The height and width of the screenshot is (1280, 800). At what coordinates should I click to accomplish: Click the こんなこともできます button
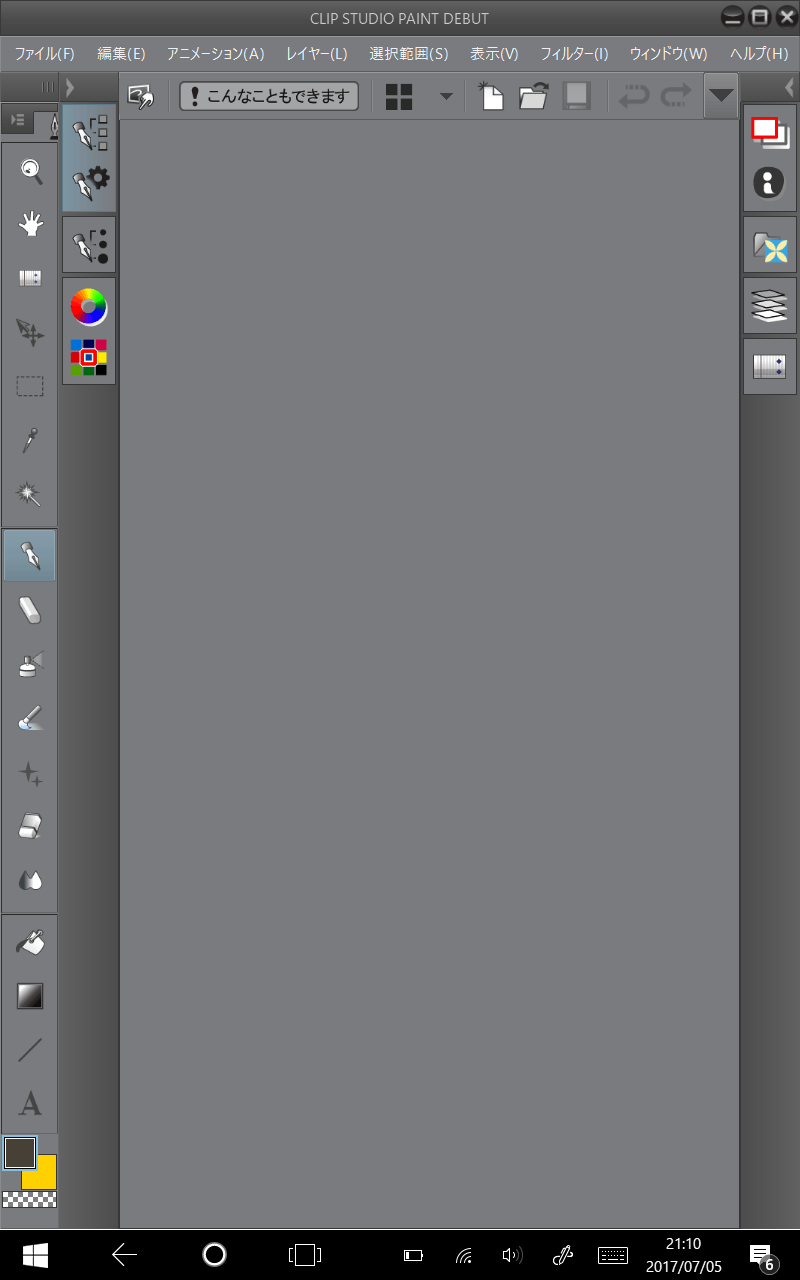pos(268,96)
